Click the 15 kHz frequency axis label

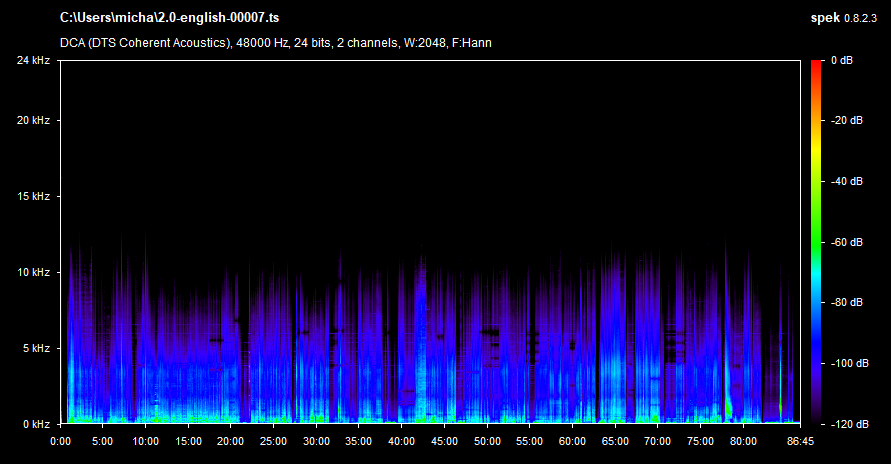32,196
